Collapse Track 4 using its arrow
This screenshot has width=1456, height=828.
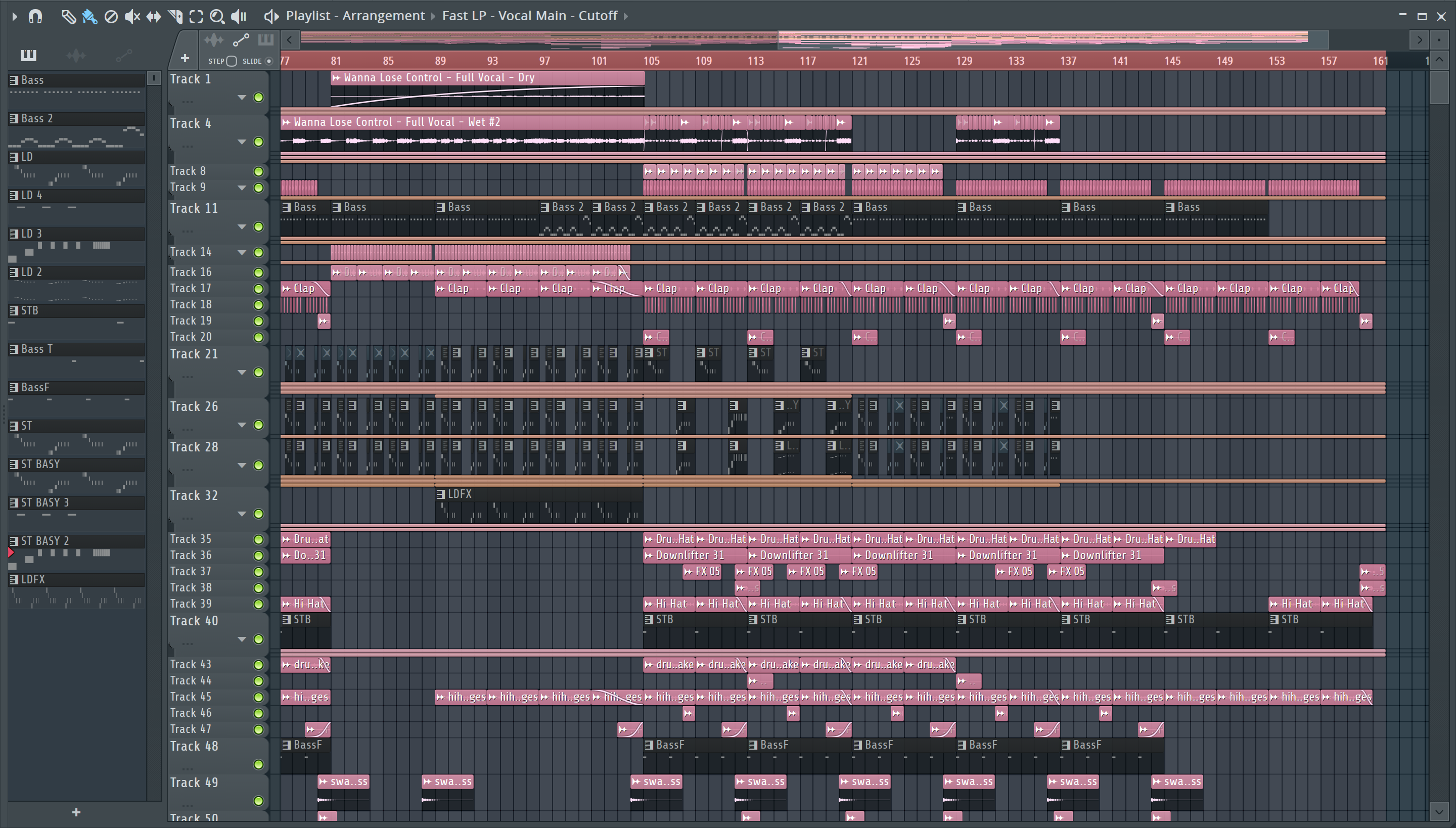242,142
